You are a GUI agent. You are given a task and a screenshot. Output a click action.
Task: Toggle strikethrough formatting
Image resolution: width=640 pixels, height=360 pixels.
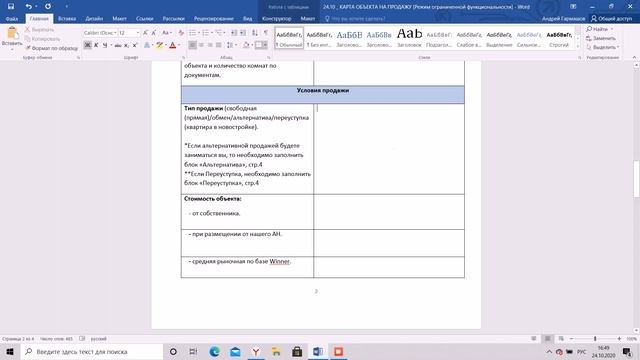(118, 45)
